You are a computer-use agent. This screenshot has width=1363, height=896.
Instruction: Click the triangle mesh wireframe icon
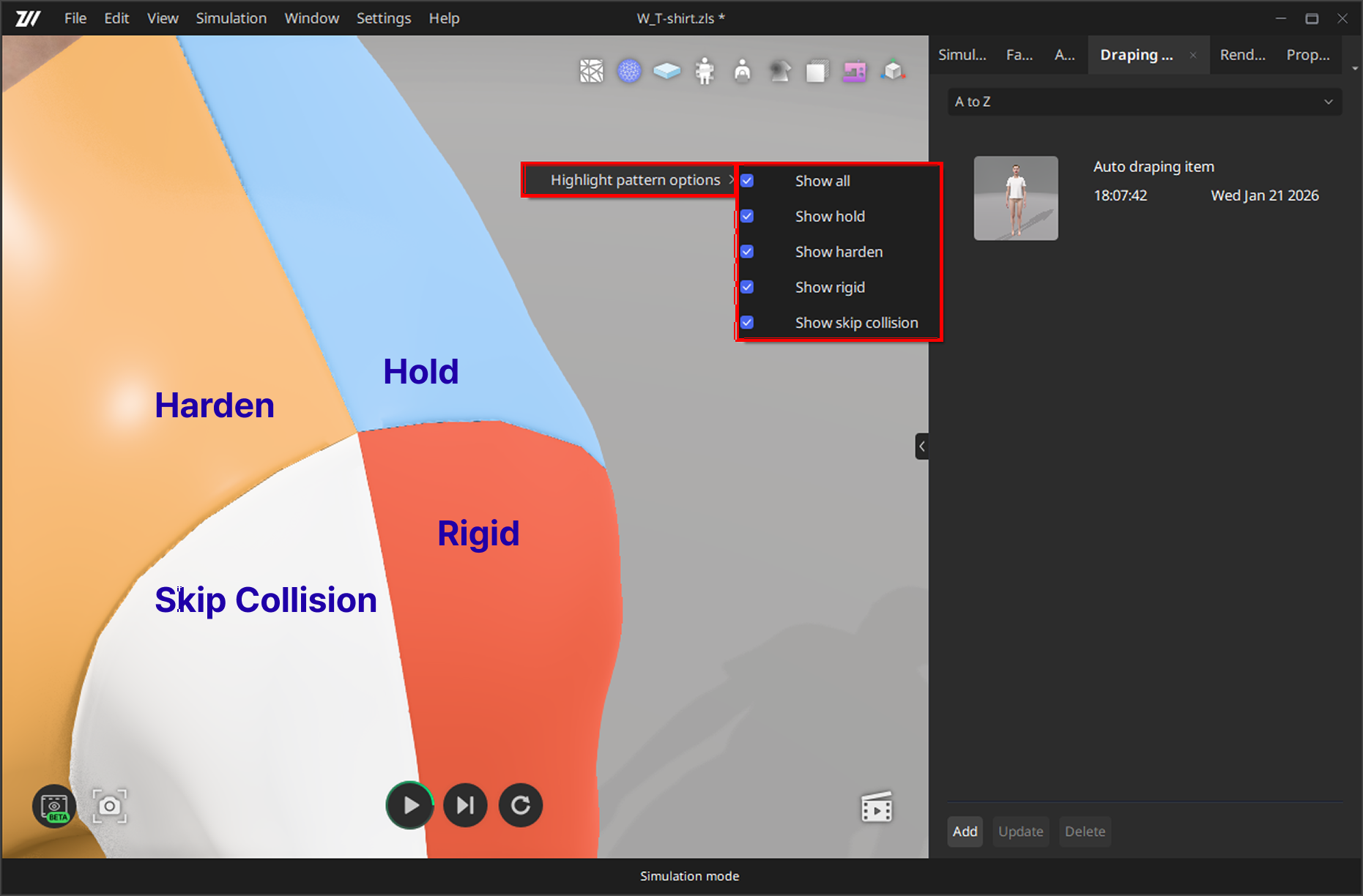click(x=591, y=71)
